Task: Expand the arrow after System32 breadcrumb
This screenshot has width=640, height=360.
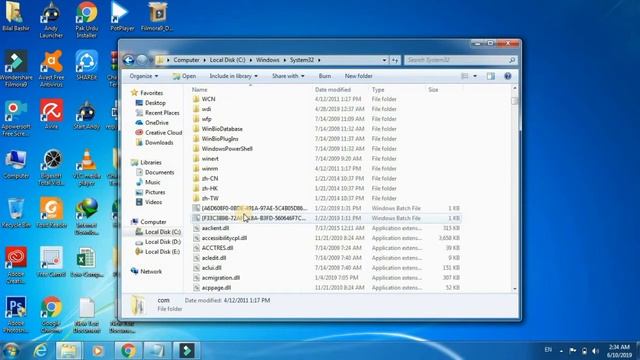Action: coord(319,60)
